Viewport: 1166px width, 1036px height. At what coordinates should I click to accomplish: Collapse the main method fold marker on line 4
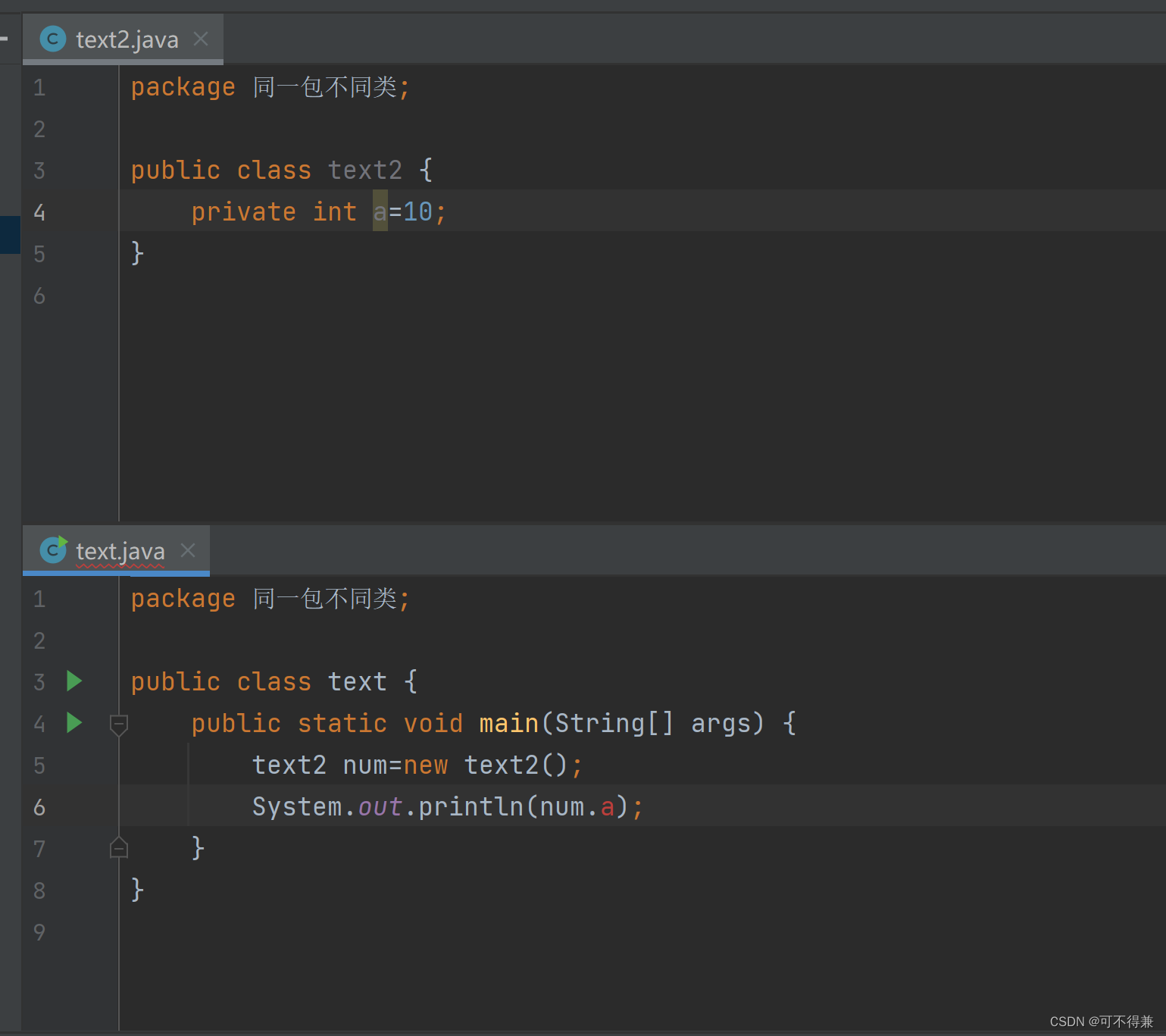click(x=119, y=725)
